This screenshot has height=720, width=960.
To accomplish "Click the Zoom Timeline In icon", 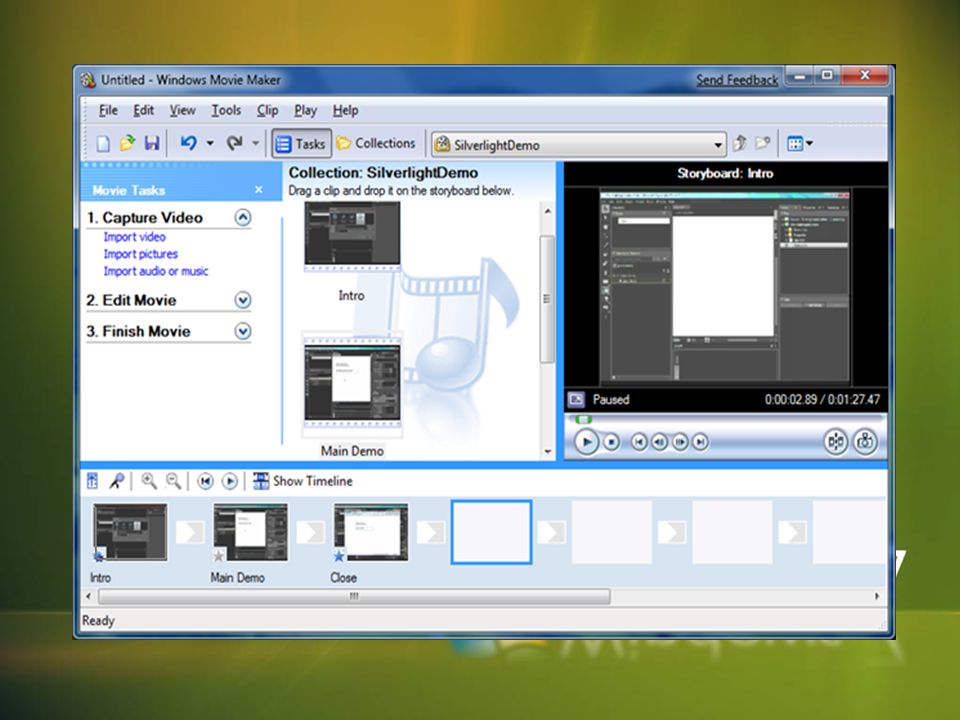I will pyautogui.click(x=149, y=481).
